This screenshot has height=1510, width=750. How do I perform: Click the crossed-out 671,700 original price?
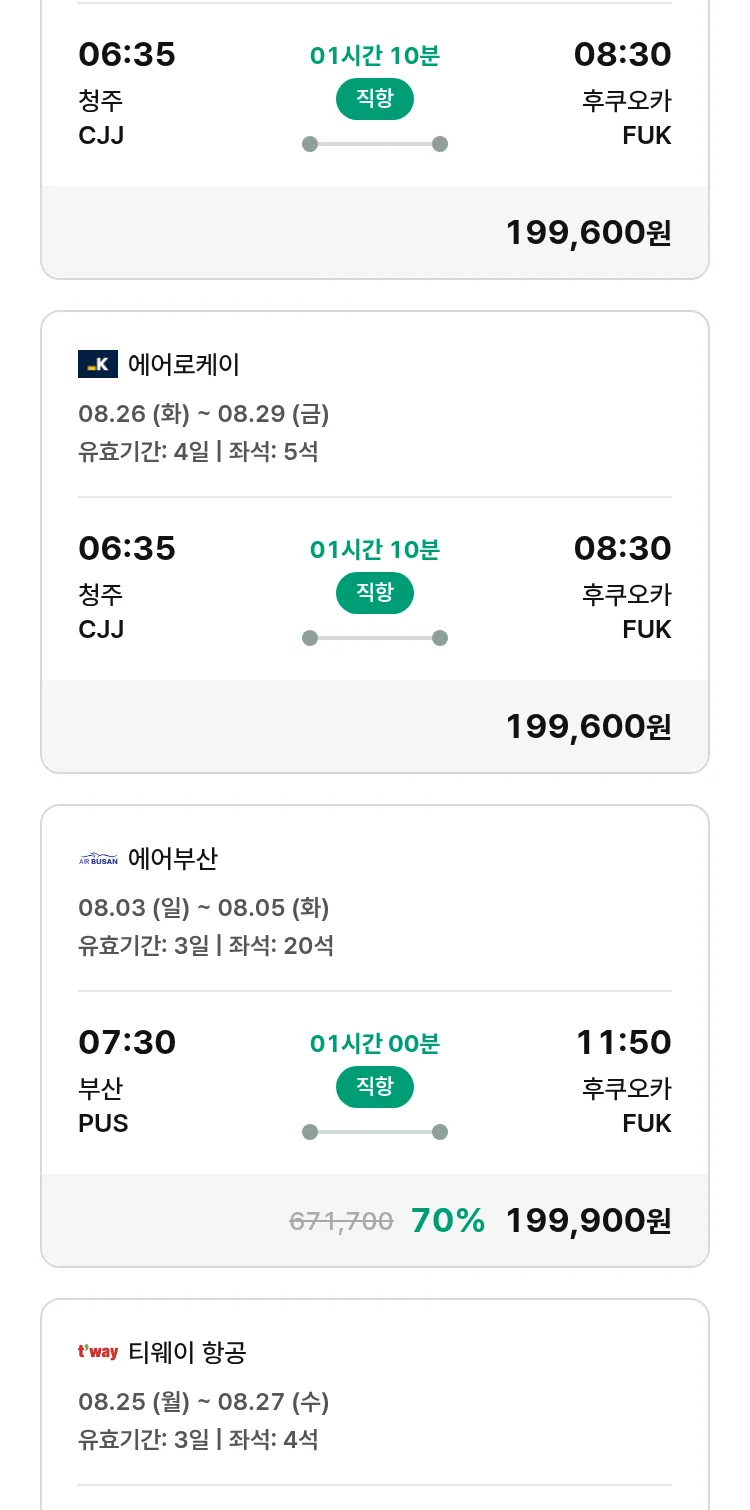tap(341, 1221)
